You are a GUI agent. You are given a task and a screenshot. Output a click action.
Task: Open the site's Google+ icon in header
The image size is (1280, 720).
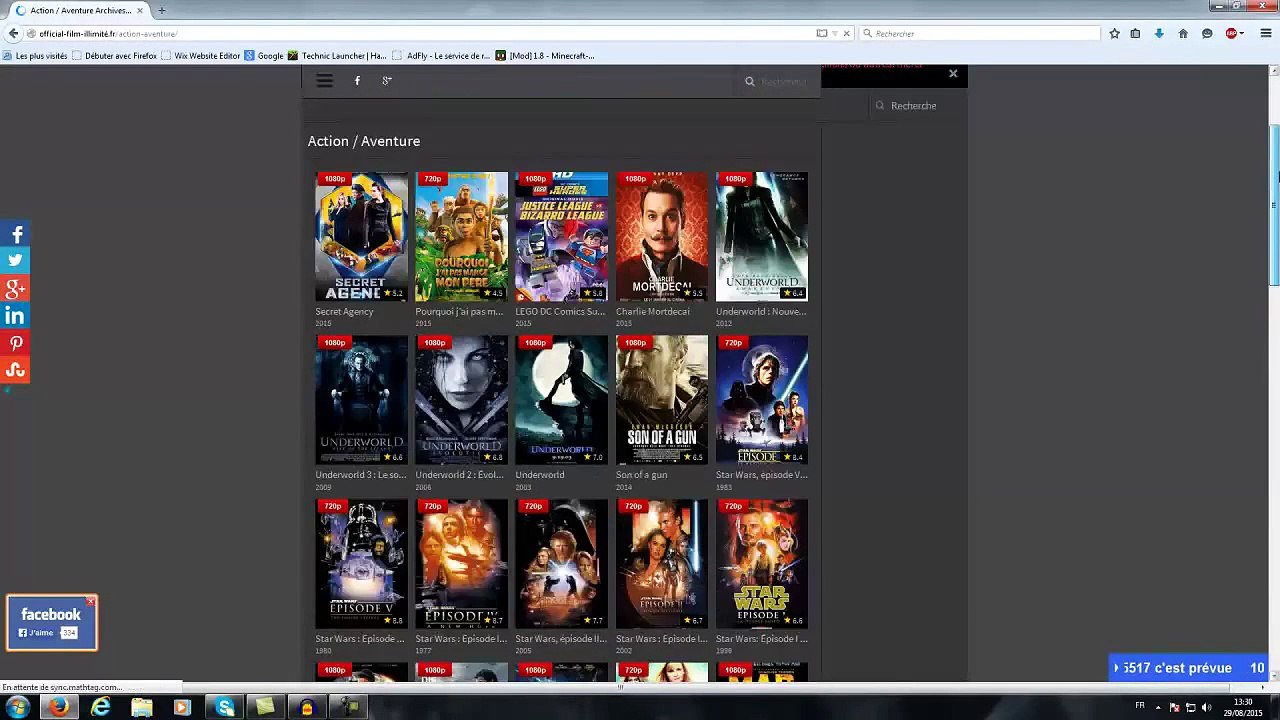tap(386, 80)
